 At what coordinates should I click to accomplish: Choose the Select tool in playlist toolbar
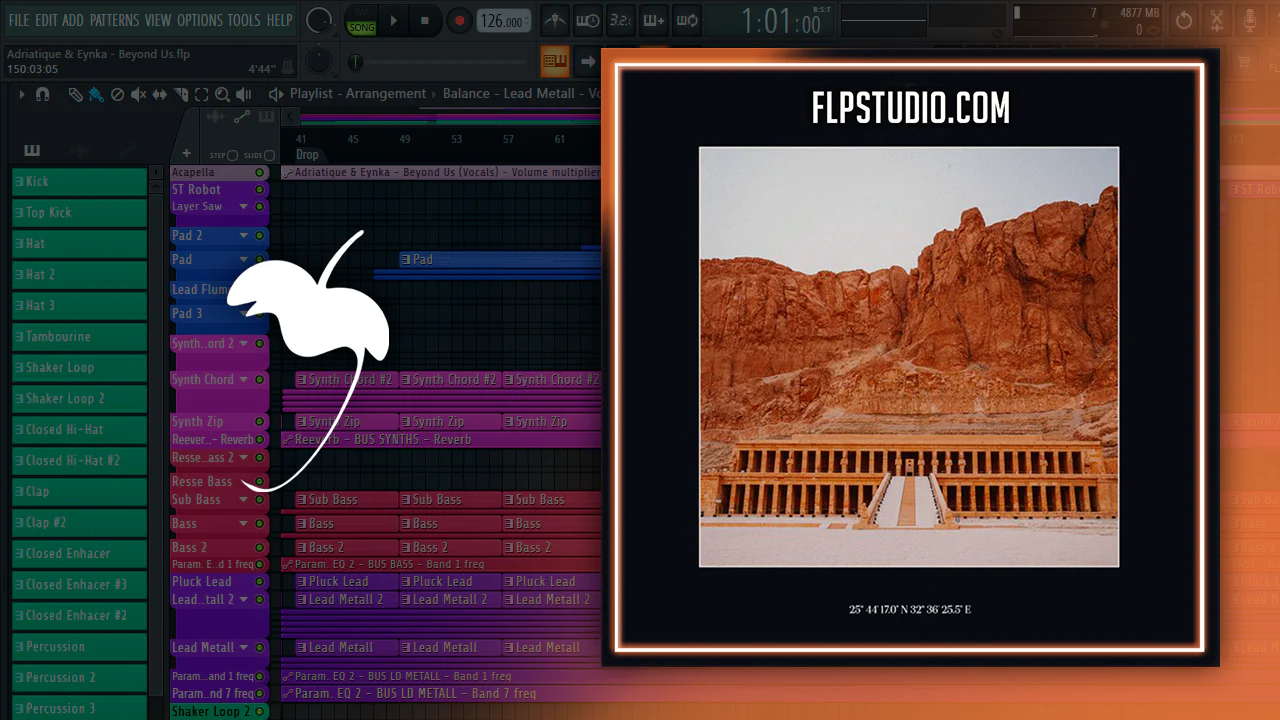coord(202,94)
